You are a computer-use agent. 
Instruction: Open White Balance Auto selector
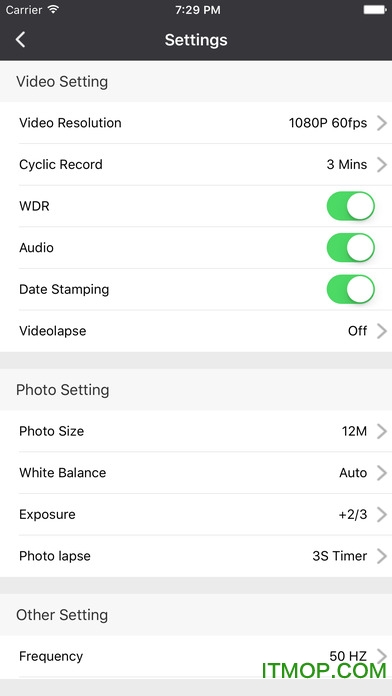(x=196, y=473)
